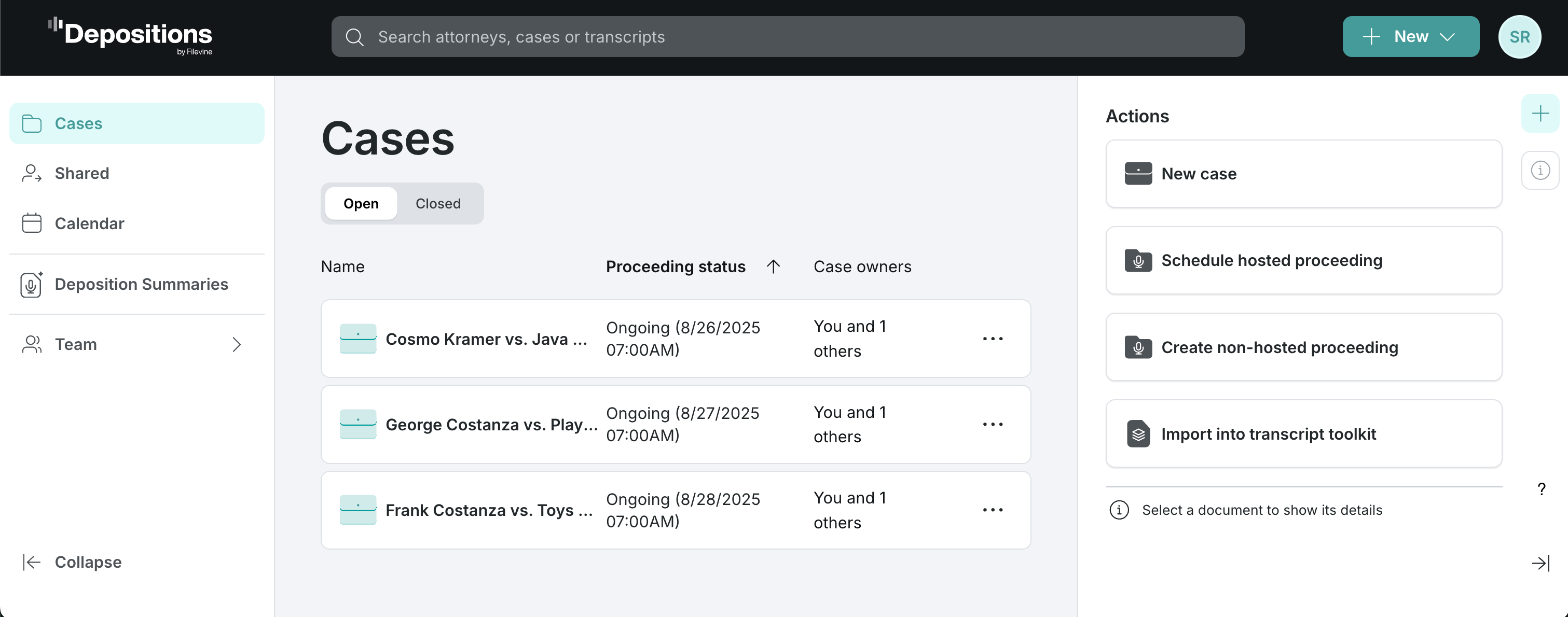Select the Deposition Summaries microphone icon

click(31, 284)
